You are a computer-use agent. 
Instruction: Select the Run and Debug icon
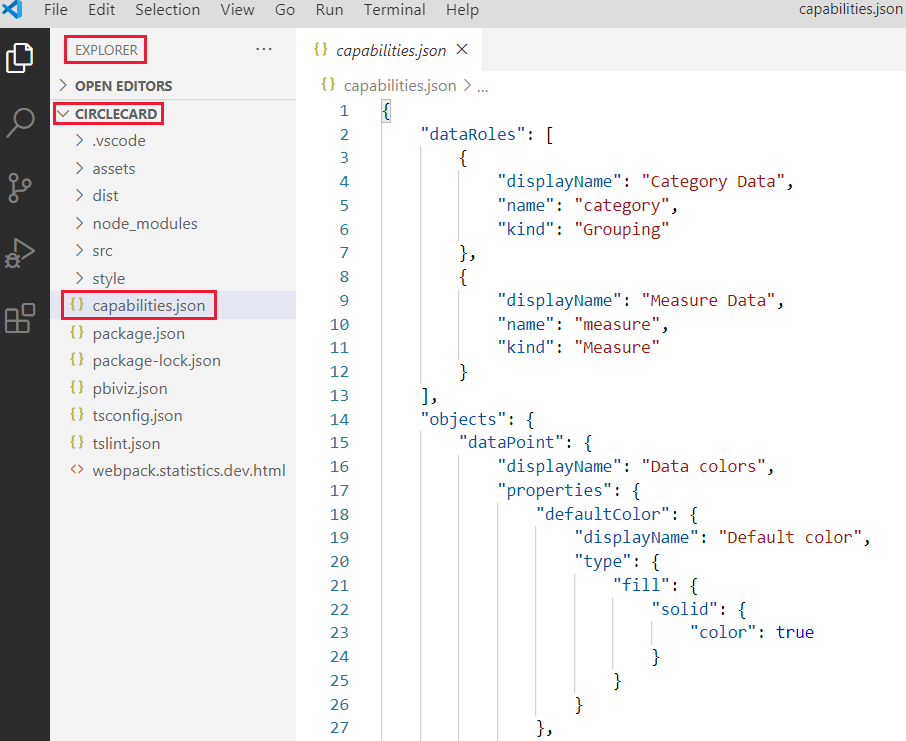20,253
